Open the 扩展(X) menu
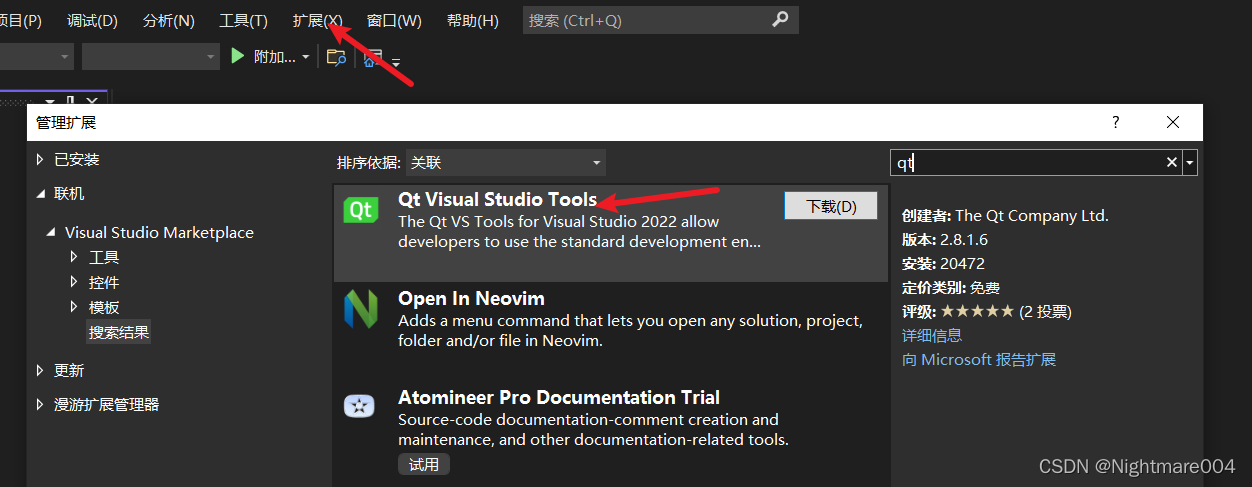1252x487 pixels. 318,20
